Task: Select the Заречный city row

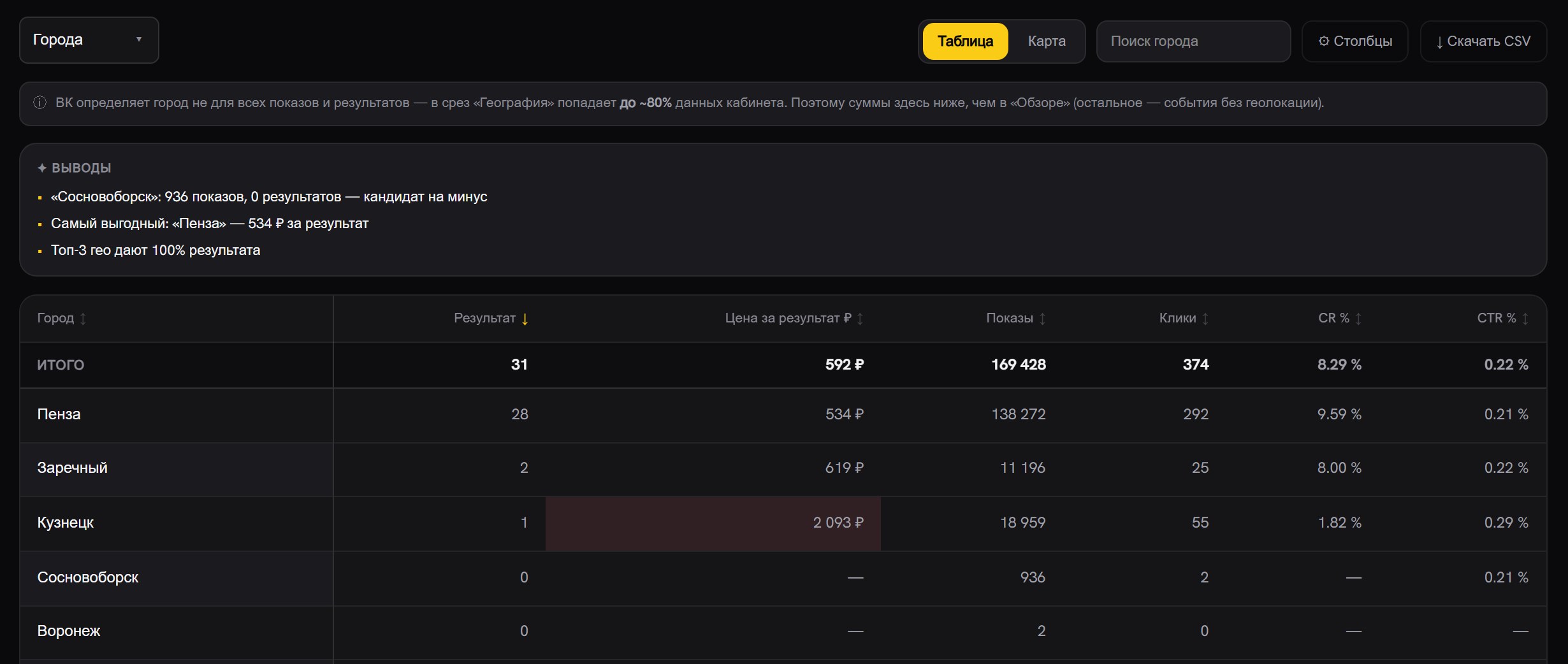Action: (783, 469)
